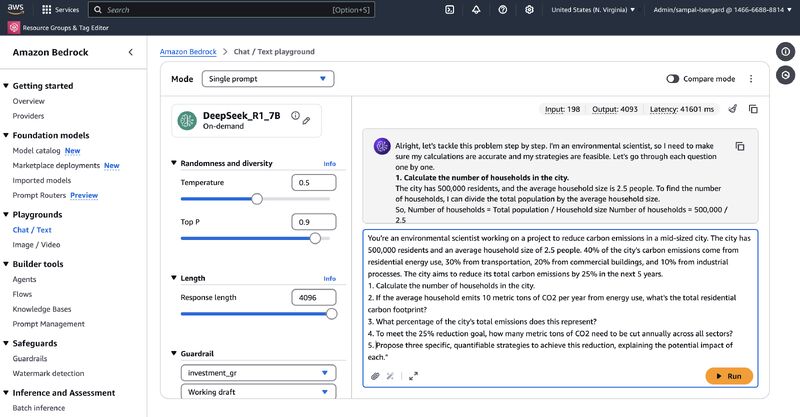The width and height of the screenshot is (800, 417).
Task: Collapse Randomness and diversity section
Action: click(173, 163)
